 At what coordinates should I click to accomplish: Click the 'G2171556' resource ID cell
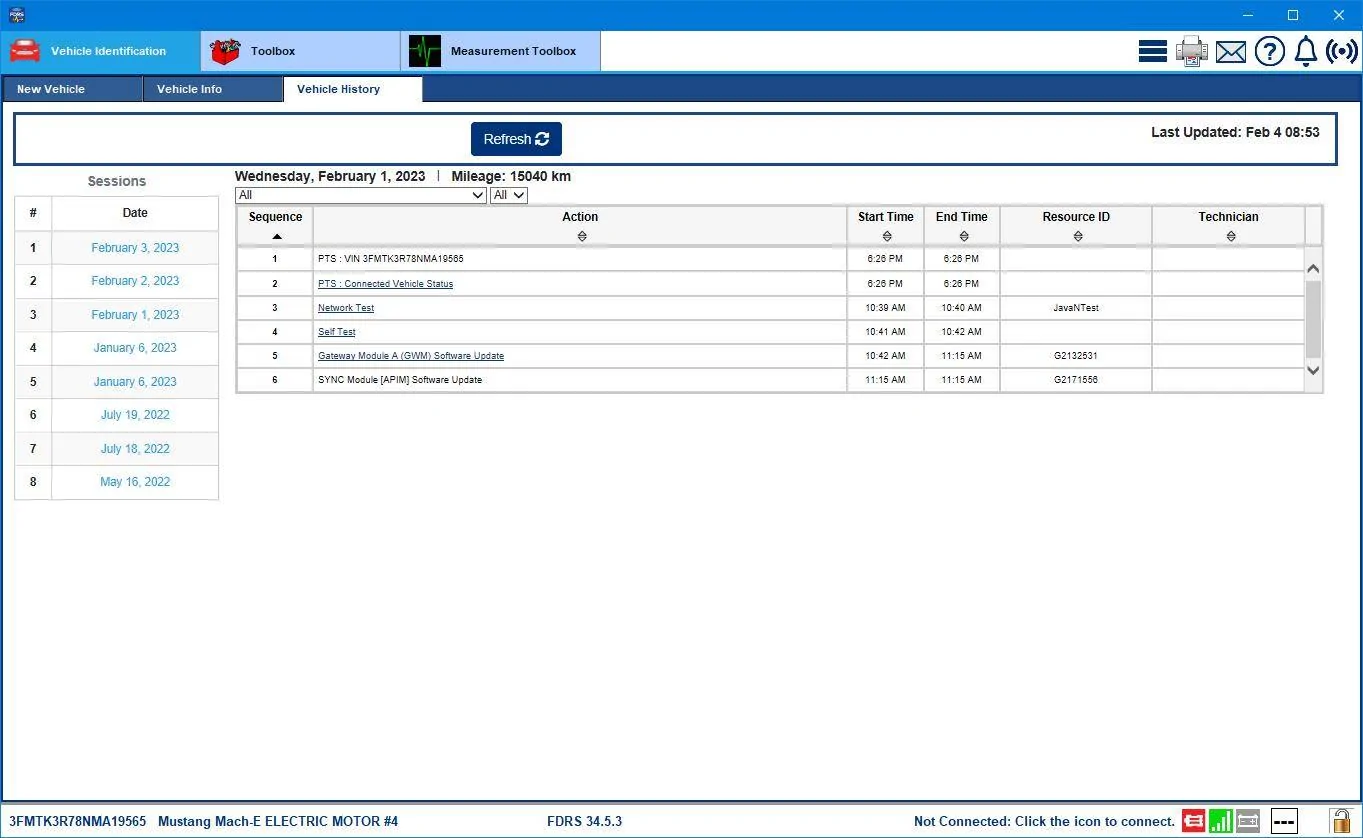1076,380
